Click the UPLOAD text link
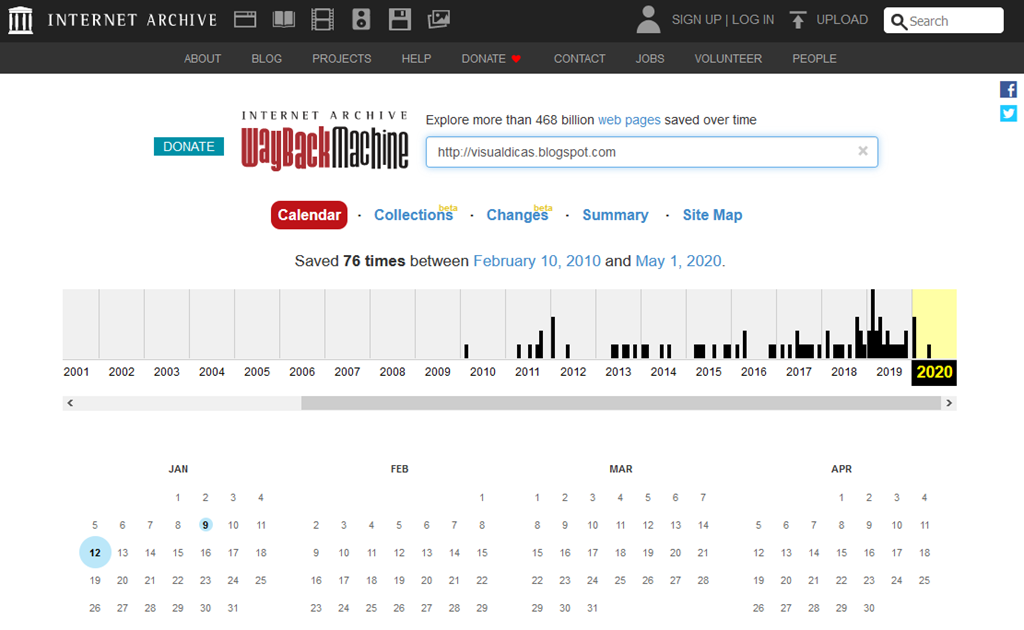Screen dimensions: 1024x630 [842, 20]
